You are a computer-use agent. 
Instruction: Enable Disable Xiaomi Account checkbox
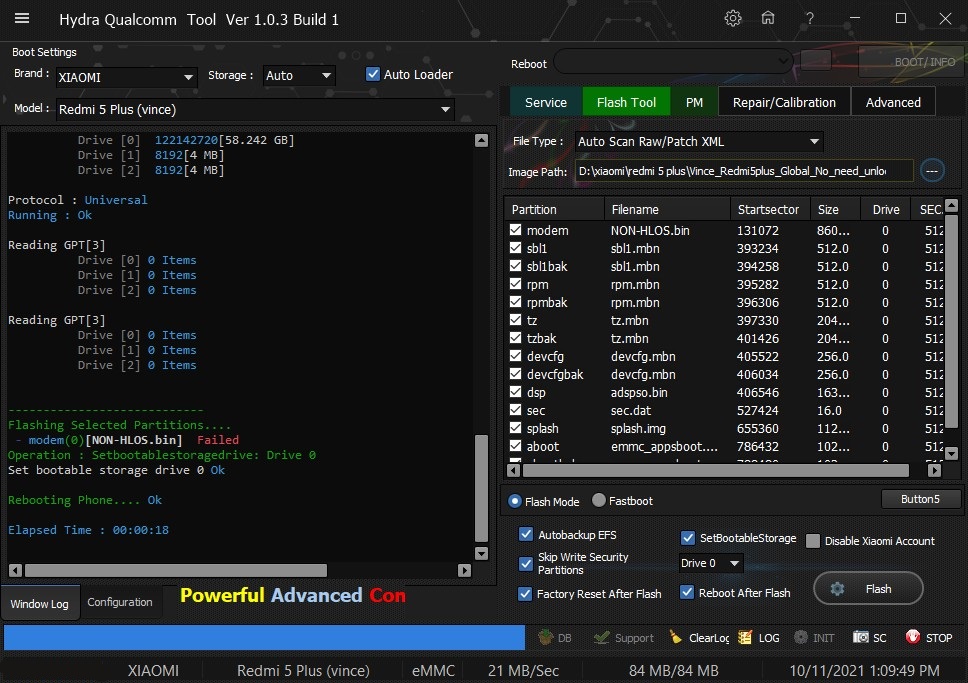coord(813,541)
